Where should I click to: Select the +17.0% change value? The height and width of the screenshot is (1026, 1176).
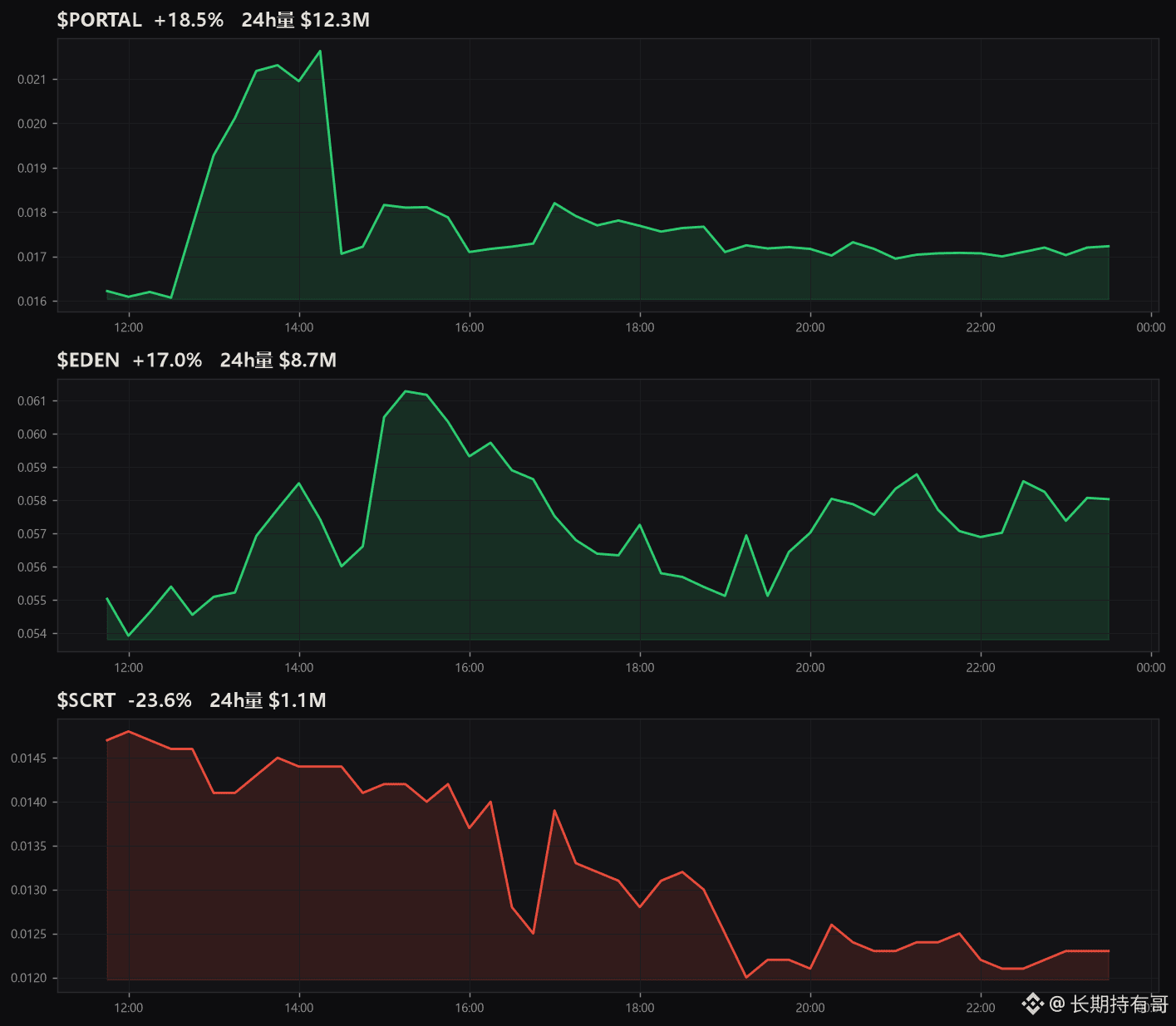click(167, 360)
